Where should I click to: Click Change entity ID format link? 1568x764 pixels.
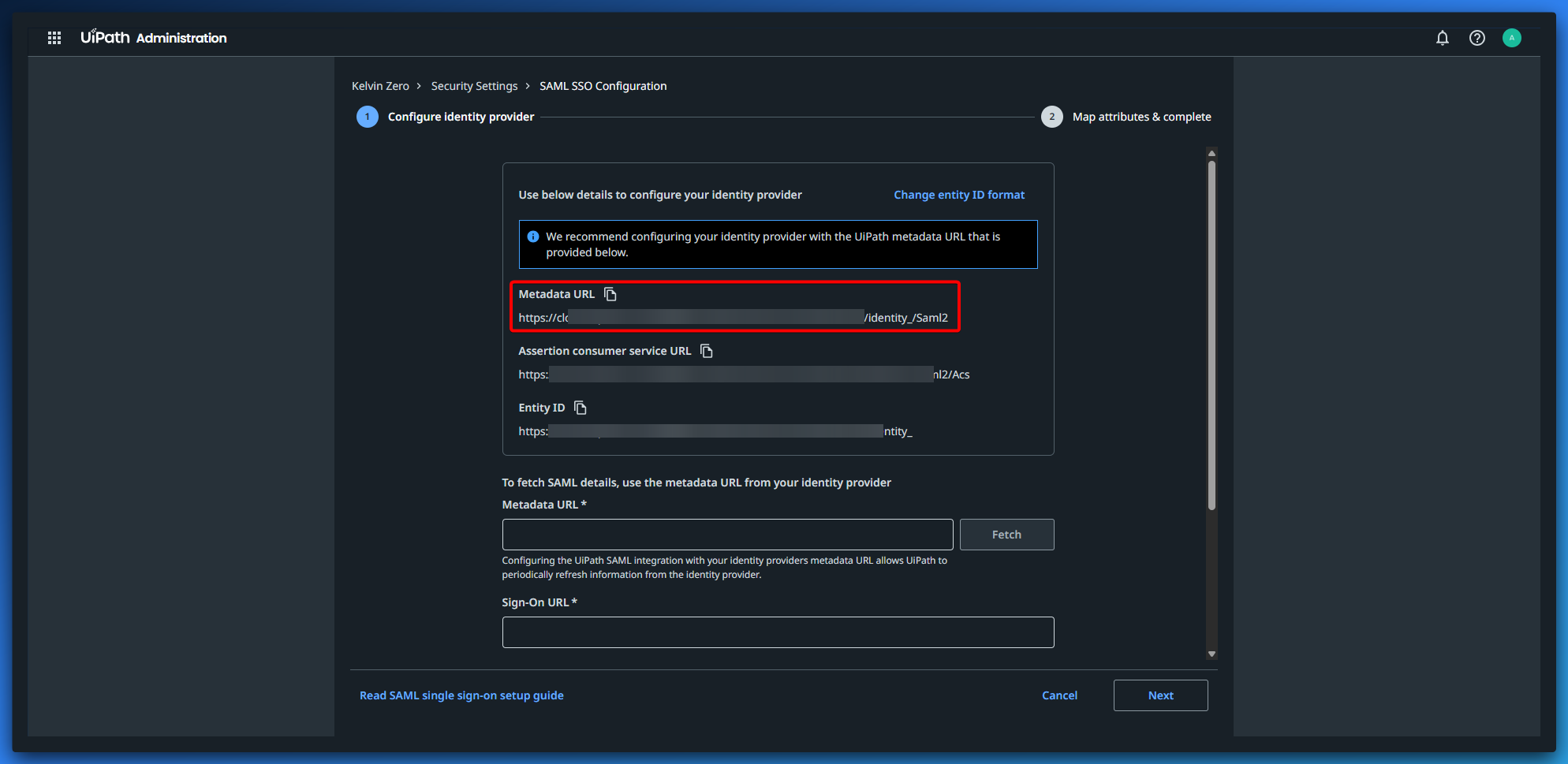click(959, 195)
